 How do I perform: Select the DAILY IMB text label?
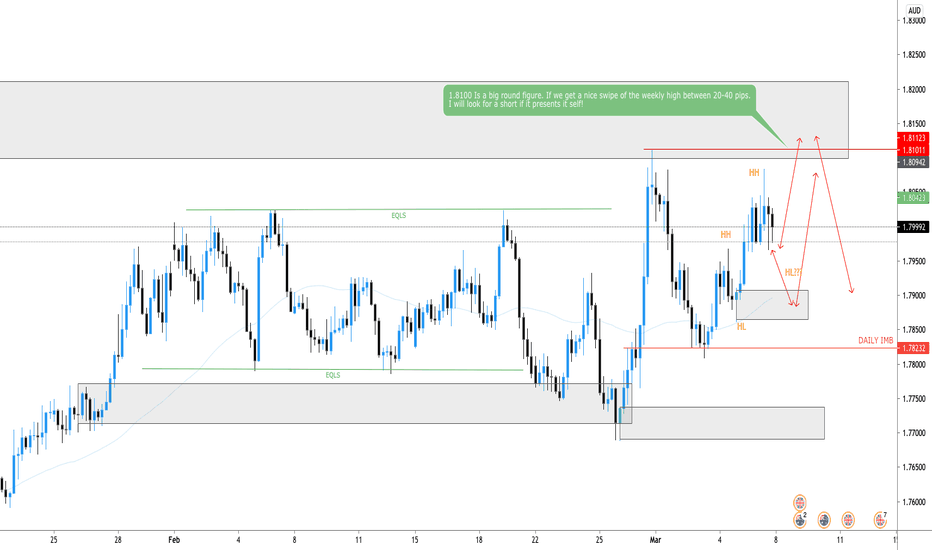(876, 341)
